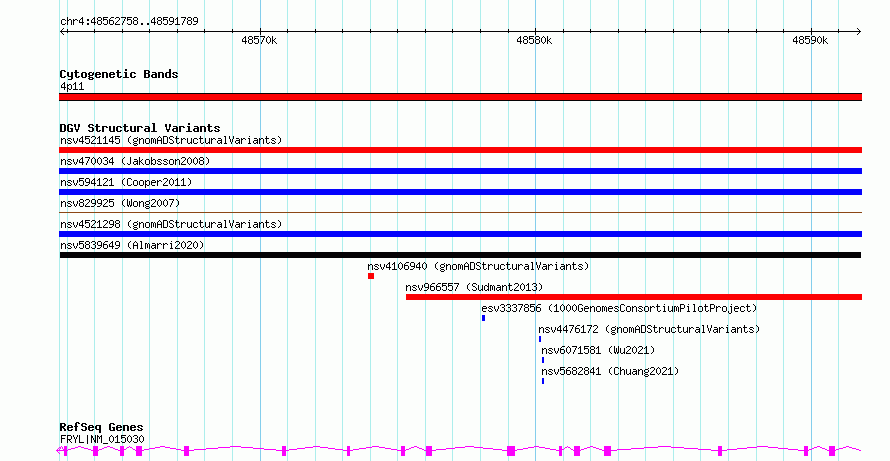Click the nsv5682841 (Chuang2021) label
The image size is (890, 461).
pos(610,371)
